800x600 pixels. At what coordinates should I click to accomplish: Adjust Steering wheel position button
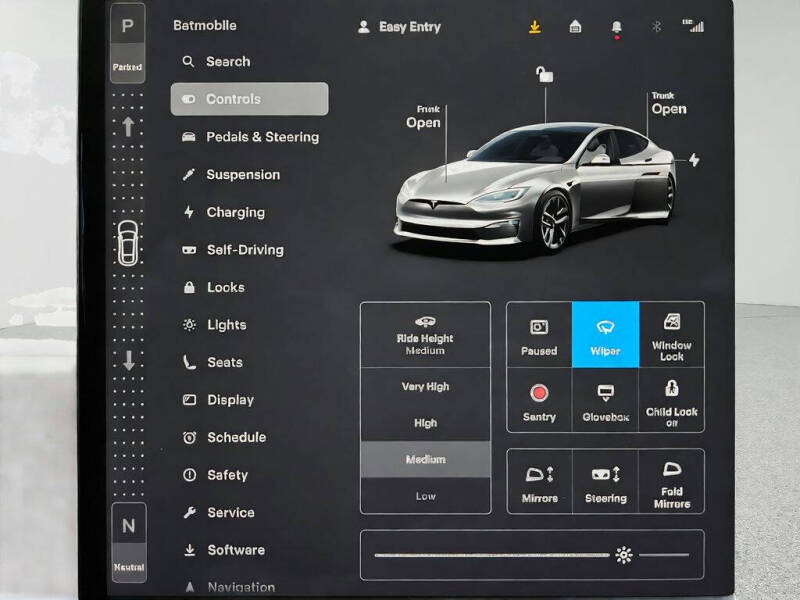pyautogui.click(x=605, y=481)
